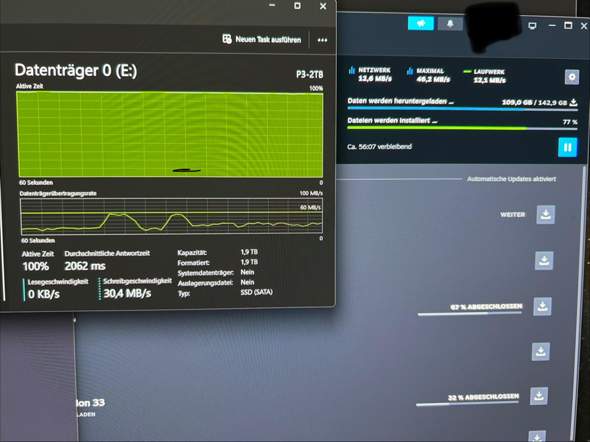This screenshot has height=442, width=590.
Task: Click the download icon beside WEITER
Action: (546, 215)
